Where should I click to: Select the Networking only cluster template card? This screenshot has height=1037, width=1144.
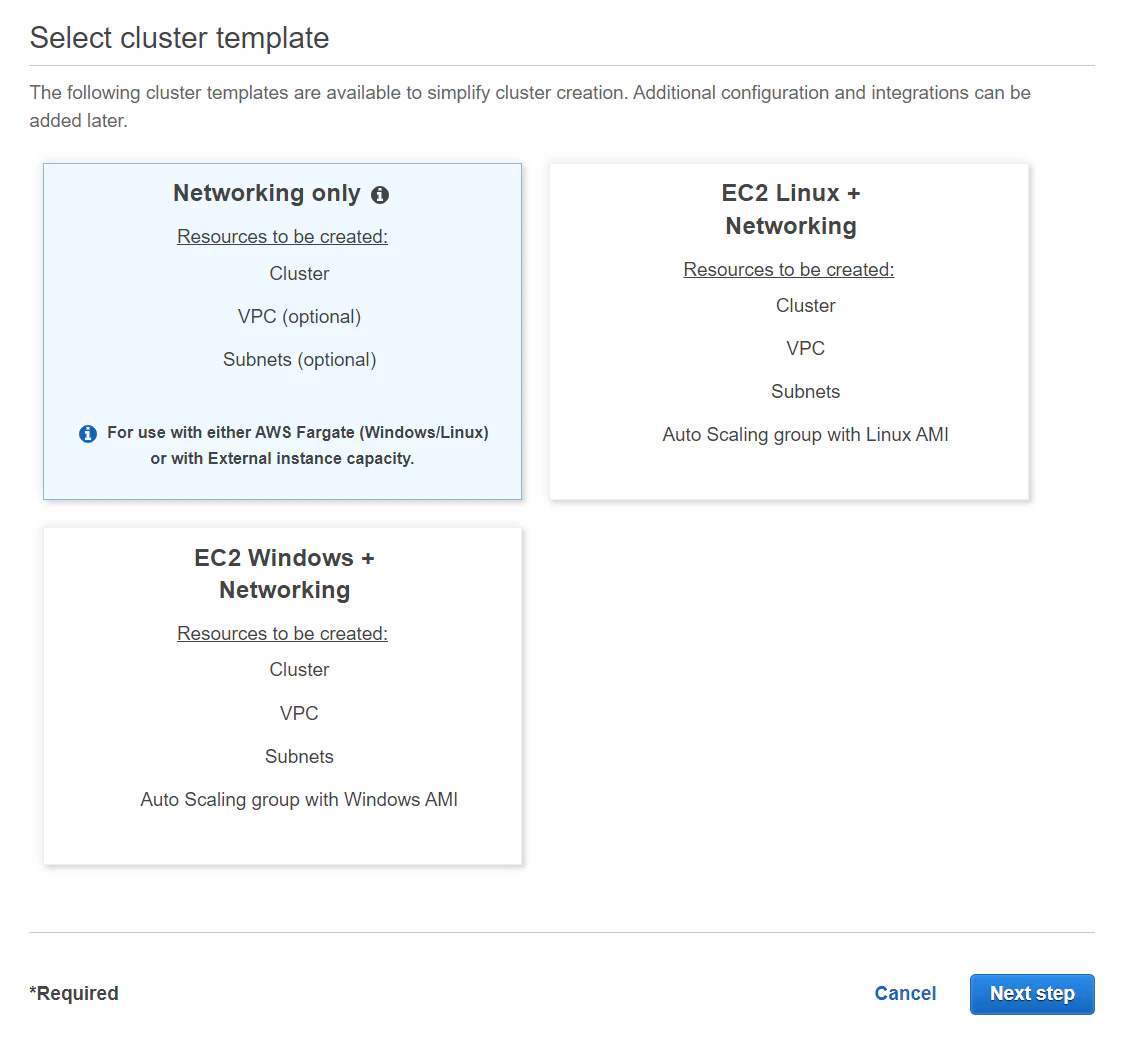[x=282, y=331]
